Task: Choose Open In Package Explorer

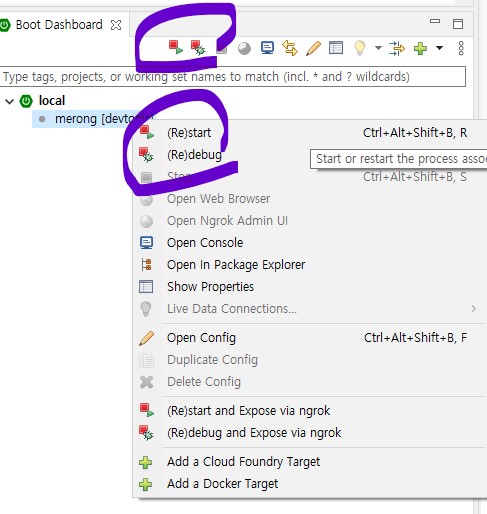Action: [x=310, y=265]
